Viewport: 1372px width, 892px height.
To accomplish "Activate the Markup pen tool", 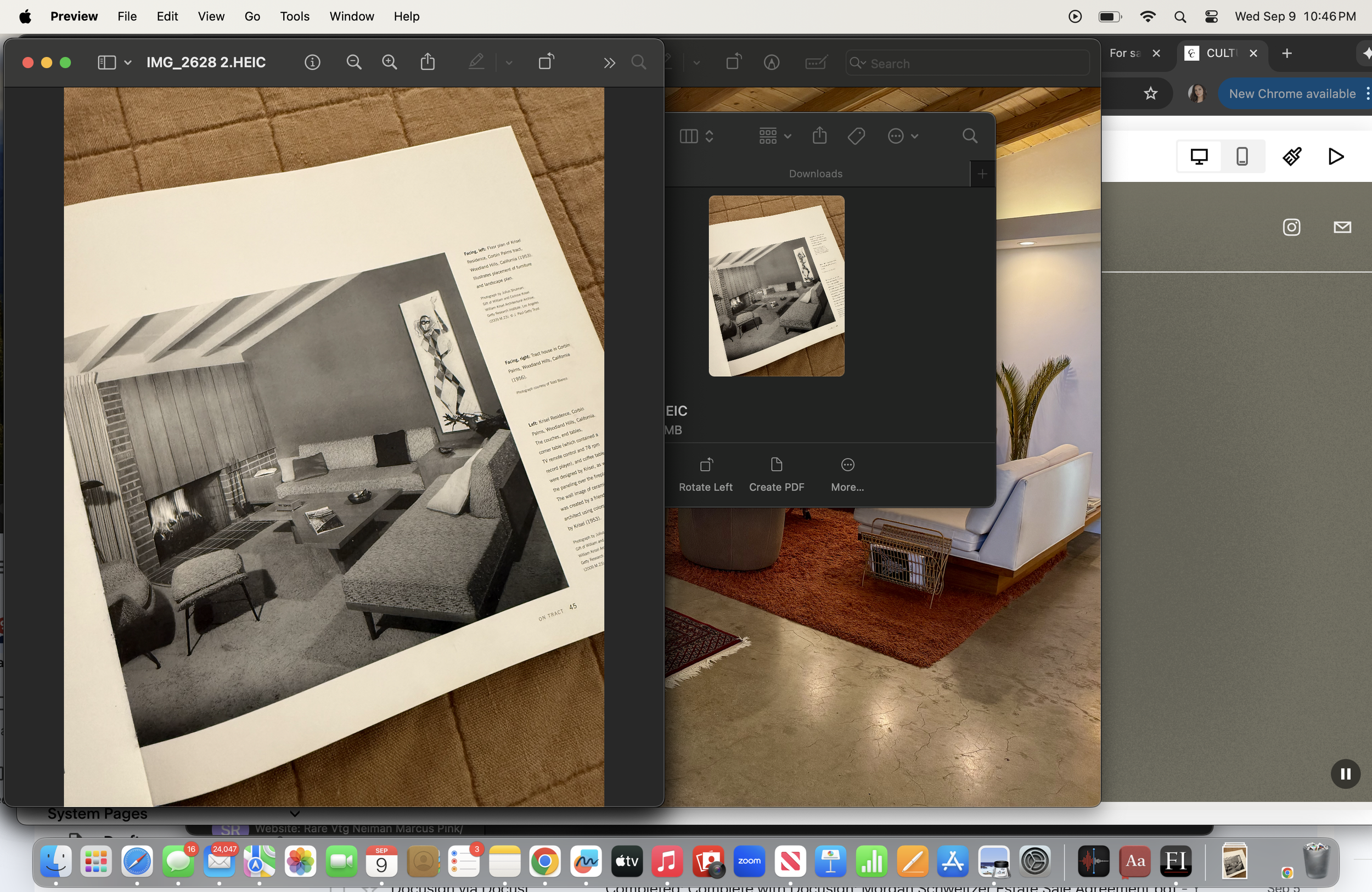I will click(476, 61).
